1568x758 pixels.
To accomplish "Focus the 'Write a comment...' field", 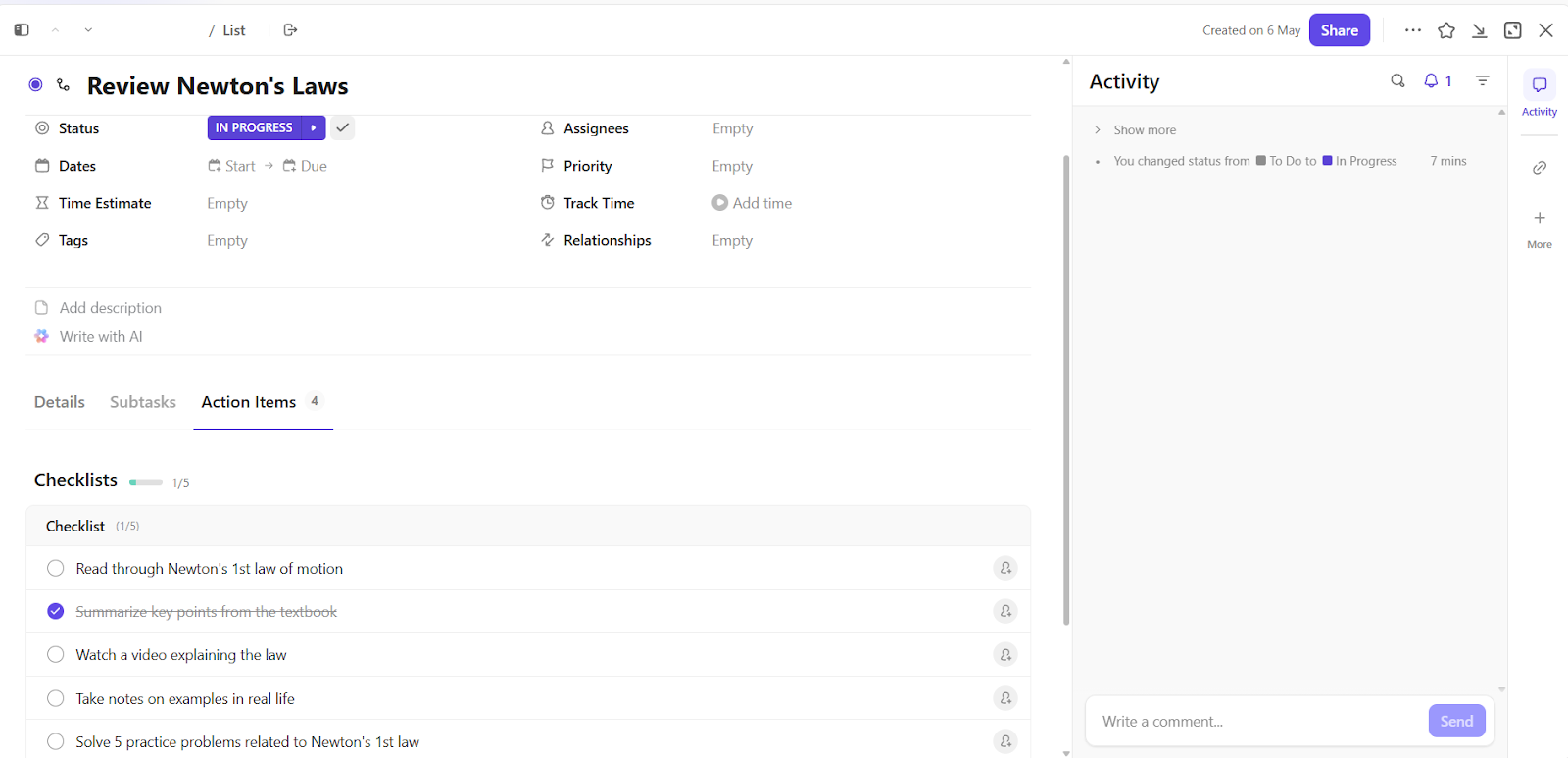I will [x=1254, y=722].
